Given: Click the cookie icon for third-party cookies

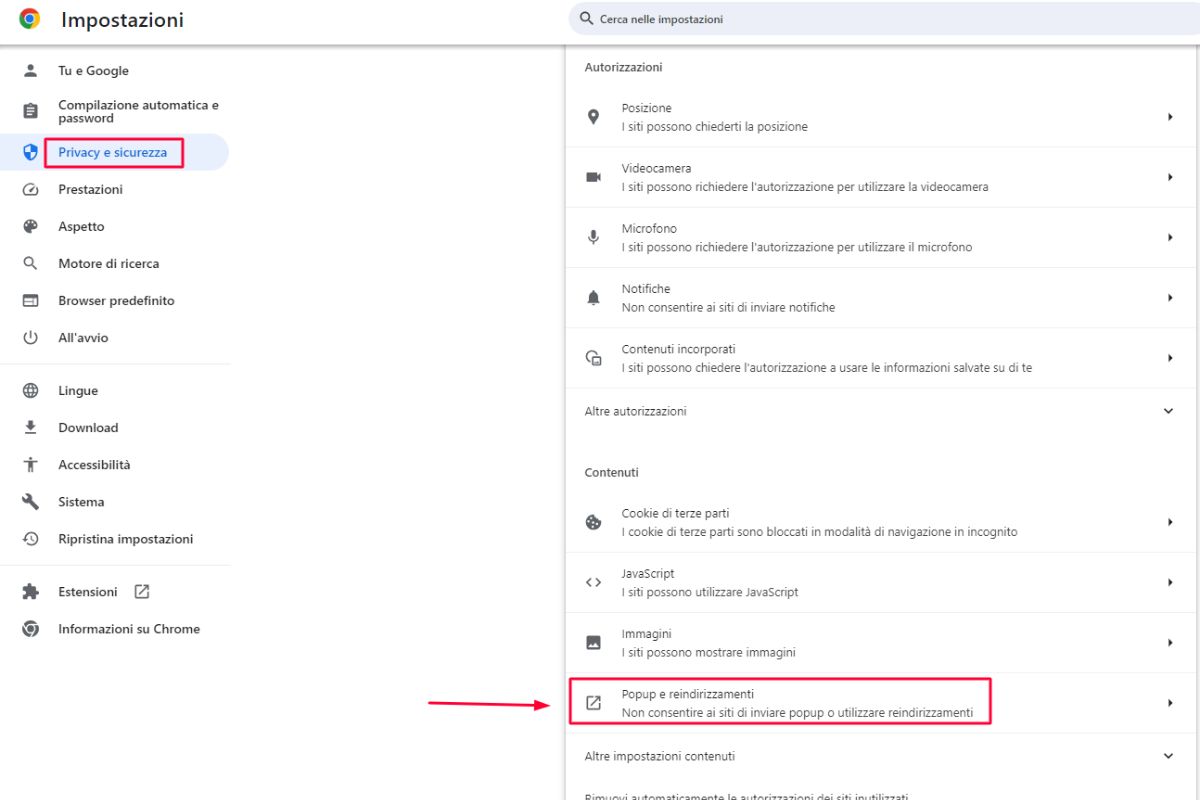Looking at the screenshot, I should (593, 522).
